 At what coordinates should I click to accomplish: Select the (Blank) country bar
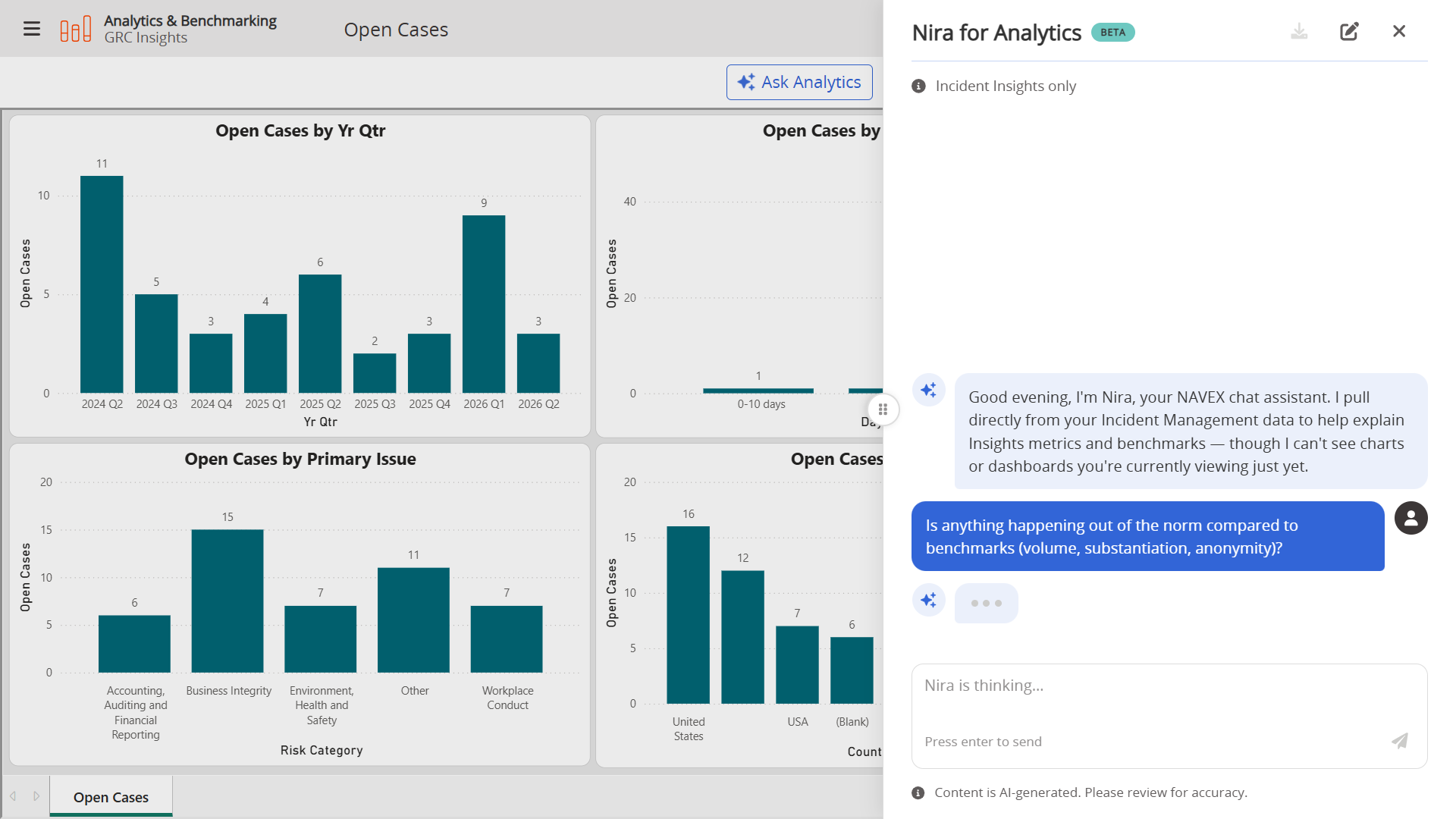pos(852,670)
